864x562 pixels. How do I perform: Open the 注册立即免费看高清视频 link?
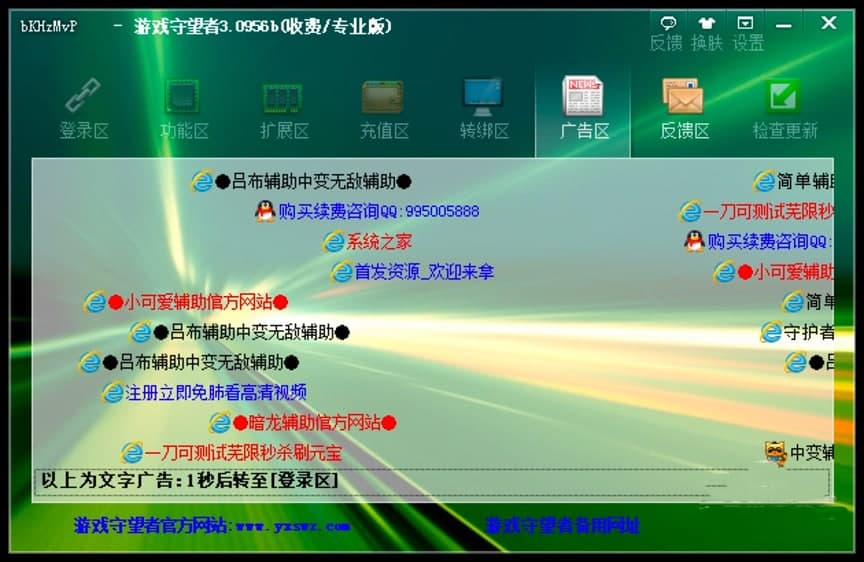(x=216, y=392)
